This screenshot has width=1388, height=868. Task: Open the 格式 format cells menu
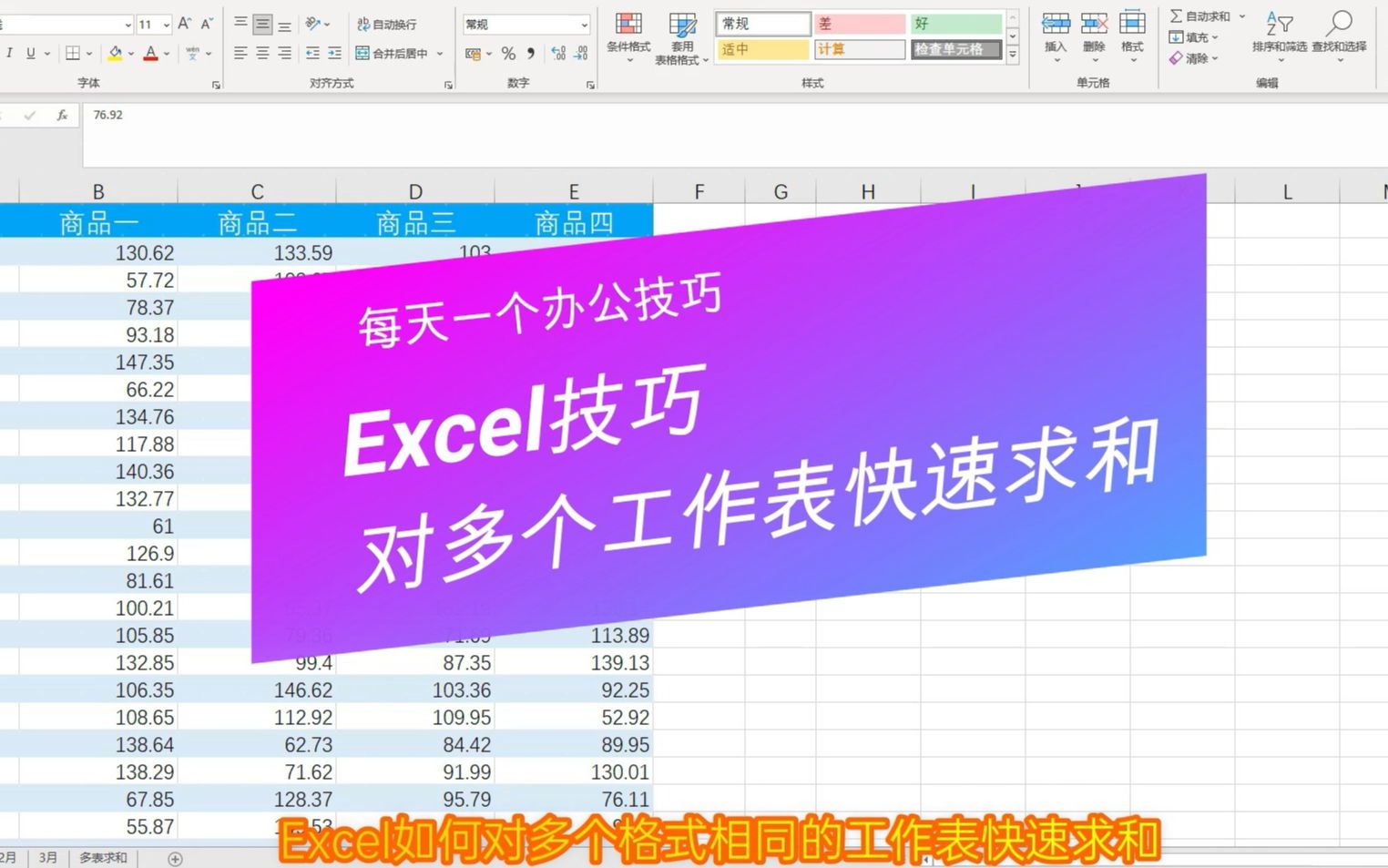(x=1132, y=37)
